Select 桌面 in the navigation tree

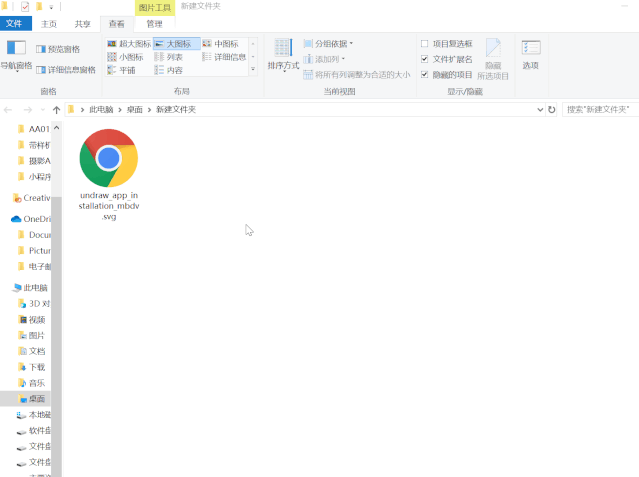tap(26, 399)
